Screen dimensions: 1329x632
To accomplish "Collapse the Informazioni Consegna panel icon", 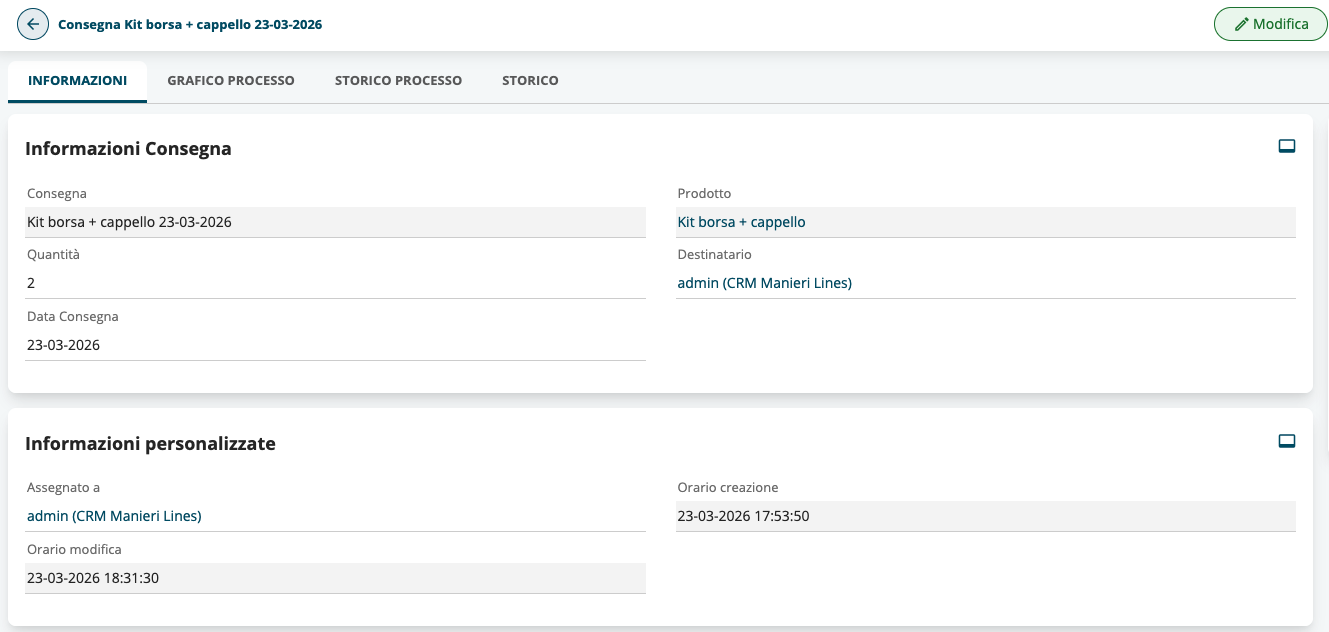I will point(1287,147).
